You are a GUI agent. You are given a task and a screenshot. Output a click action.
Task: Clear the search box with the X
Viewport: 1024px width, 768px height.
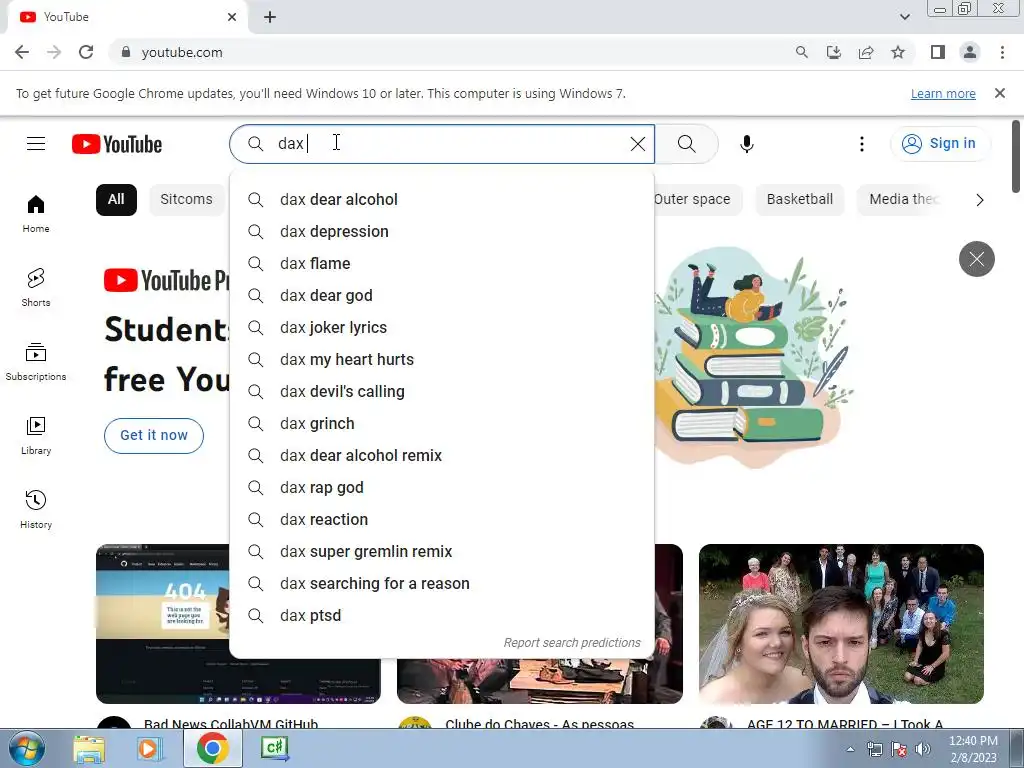coord(637,144)
